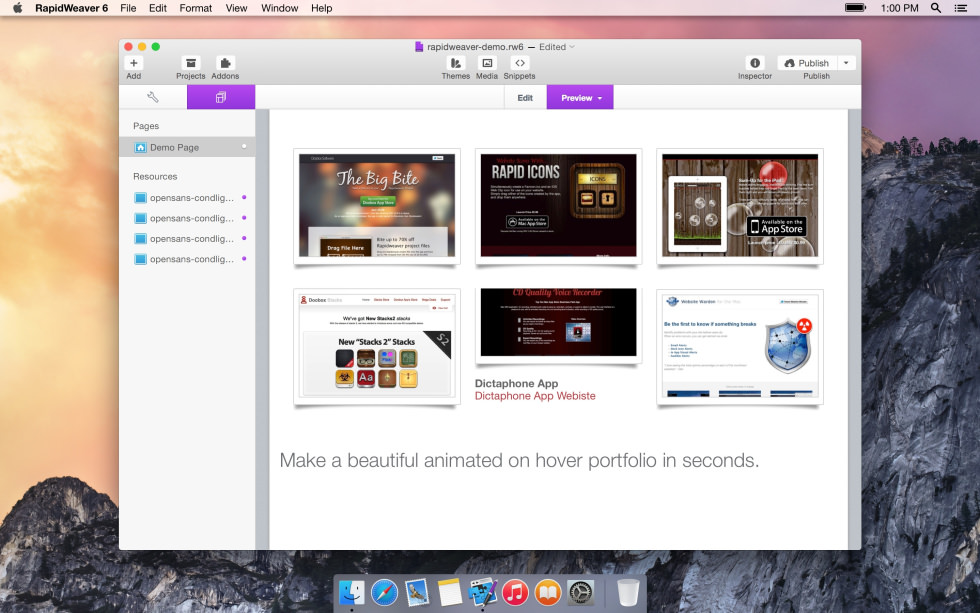Expand the Edited title dropdown chevron
This screenshot has height=613, width=980.
point(572,47)
